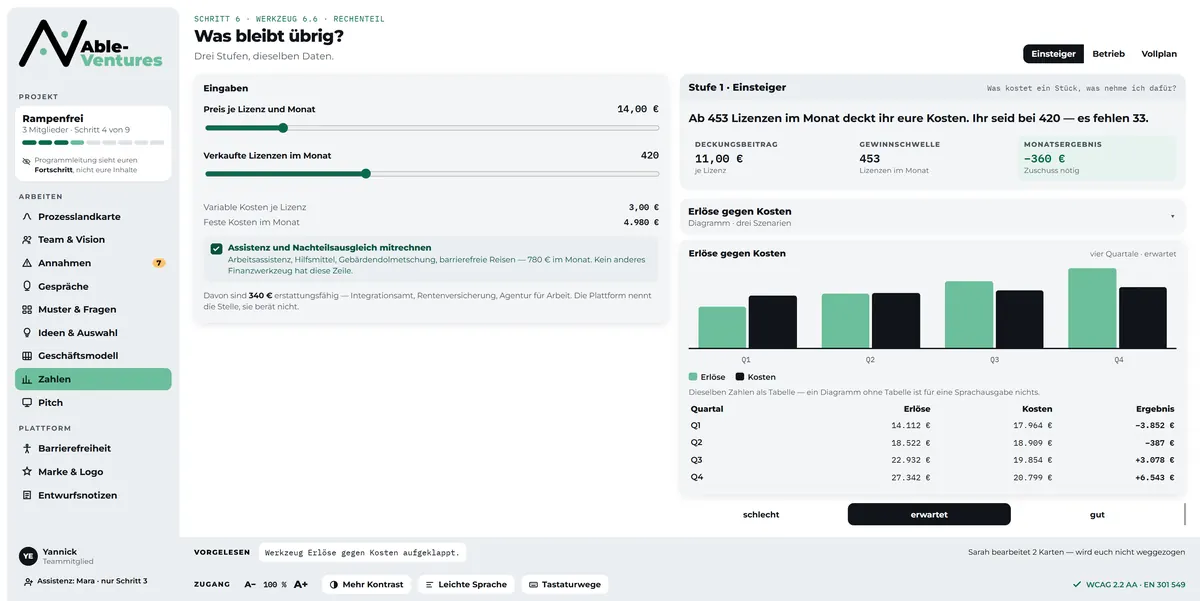Open Barrierefreiheit platform settings
Image resolution: width=1200 pixels, height=601 pixels.
coord(93,448)
